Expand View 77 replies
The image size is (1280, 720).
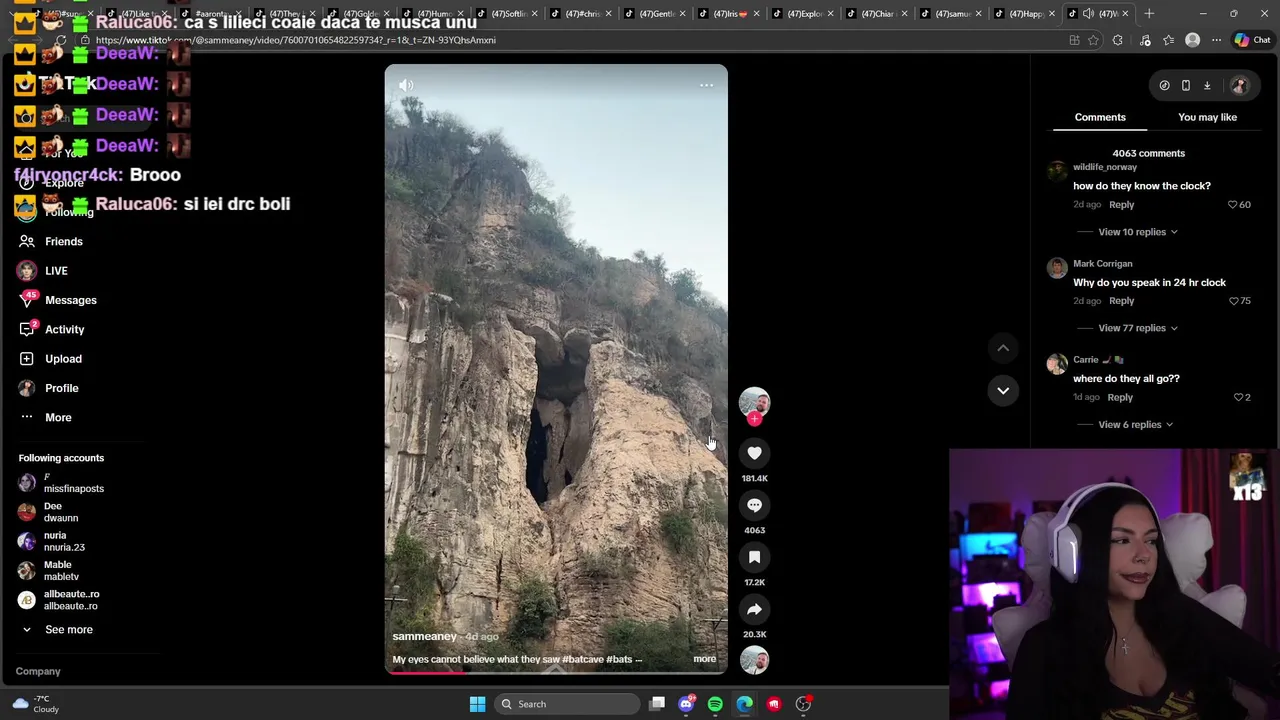point(1138,328)
